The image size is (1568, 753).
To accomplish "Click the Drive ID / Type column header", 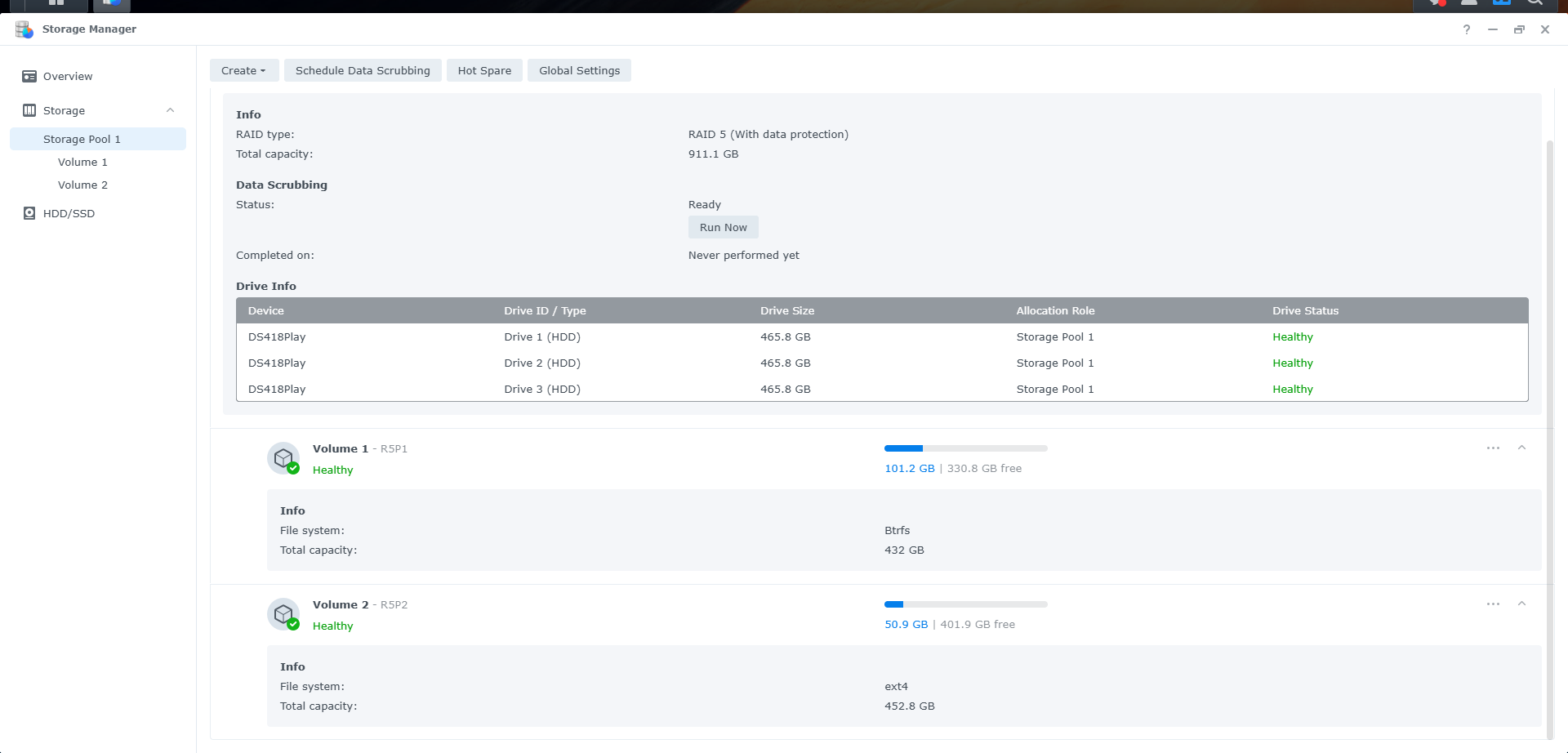I will [x=545, y=310].
